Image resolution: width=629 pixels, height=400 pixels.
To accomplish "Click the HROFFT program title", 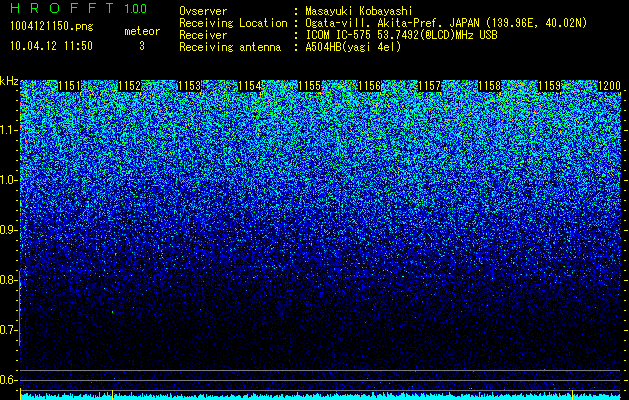I will click(62, 8).
